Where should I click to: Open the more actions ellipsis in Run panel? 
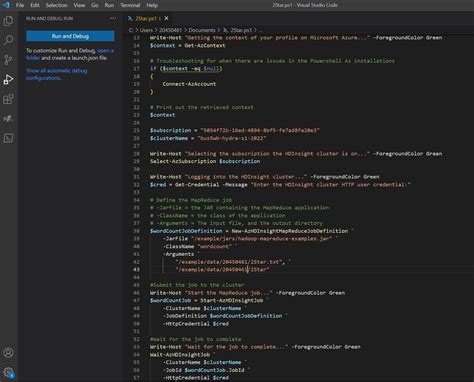point(113,18)
